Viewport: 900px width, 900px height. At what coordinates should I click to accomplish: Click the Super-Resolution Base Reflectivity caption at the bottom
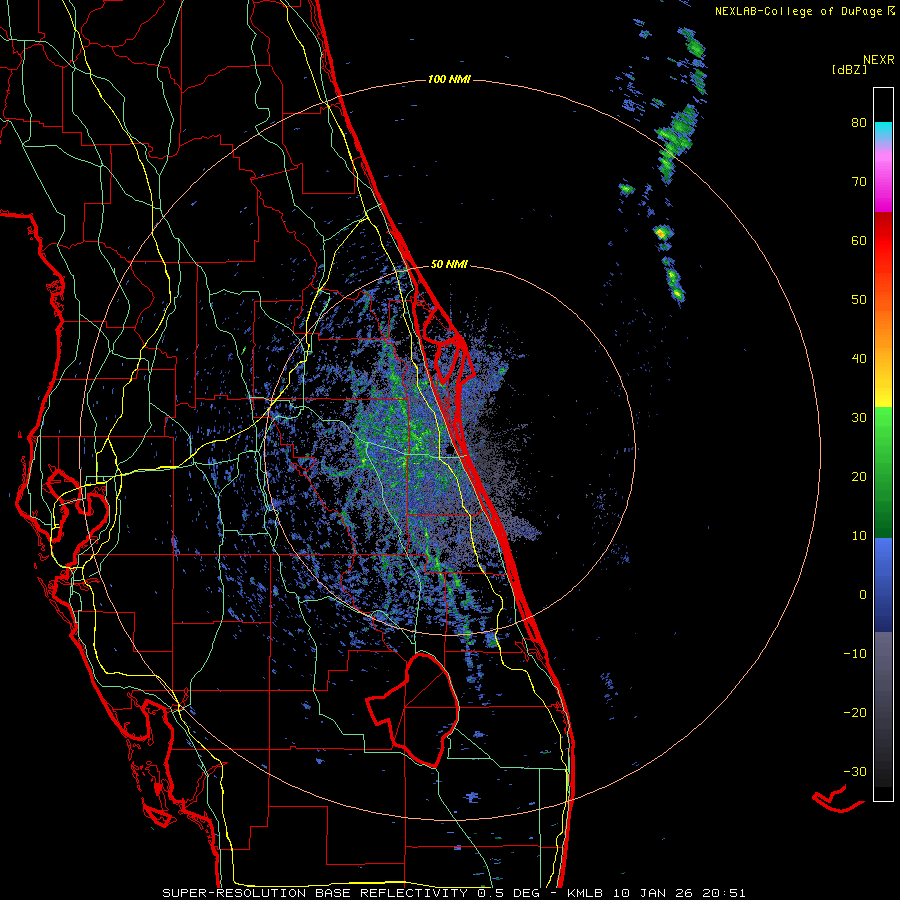(453, 893)
